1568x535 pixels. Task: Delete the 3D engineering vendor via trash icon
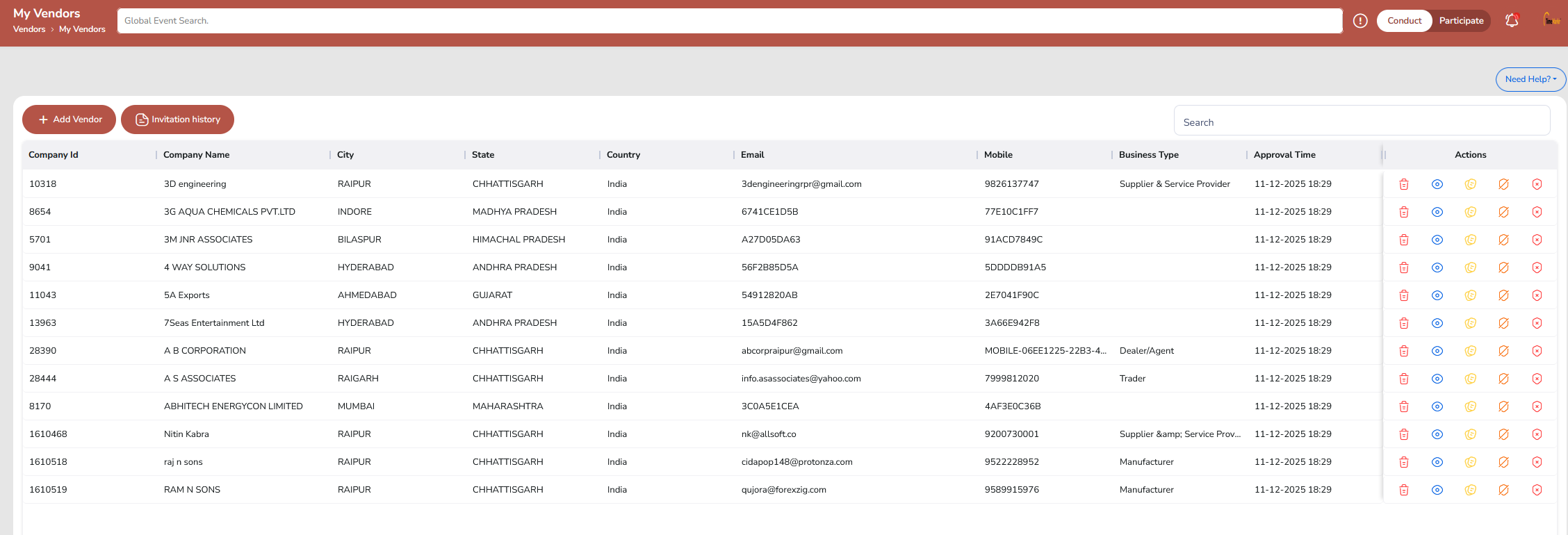pos(1403,184)
